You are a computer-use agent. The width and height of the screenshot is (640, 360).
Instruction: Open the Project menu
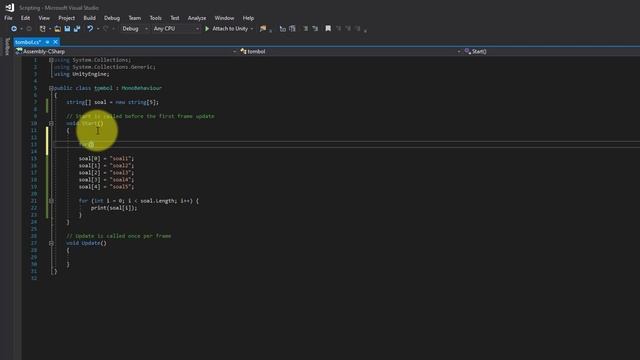pos(67,18)
